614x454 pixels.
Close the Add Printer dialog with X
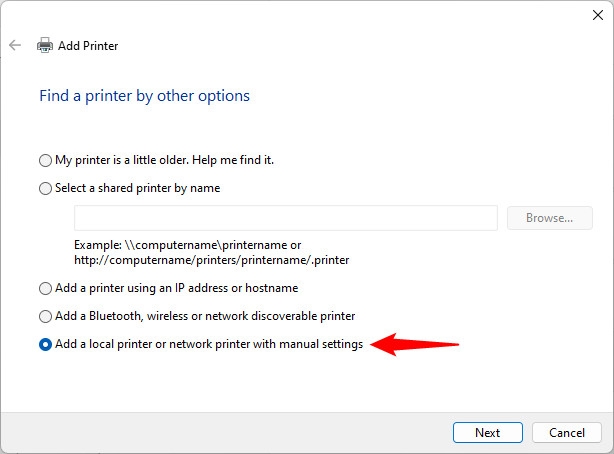pos(598,15)
